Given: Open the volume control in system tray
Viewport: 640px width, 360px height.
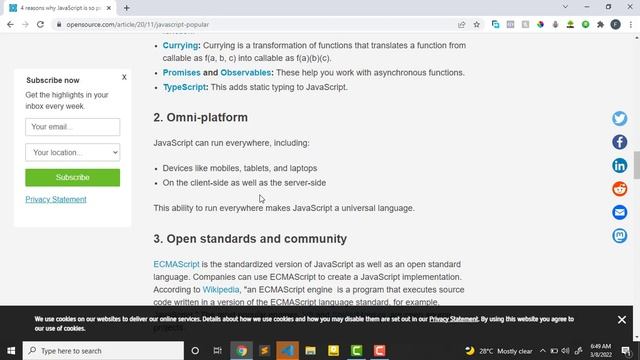Looking at the screenshot, I should coord(565,351).
